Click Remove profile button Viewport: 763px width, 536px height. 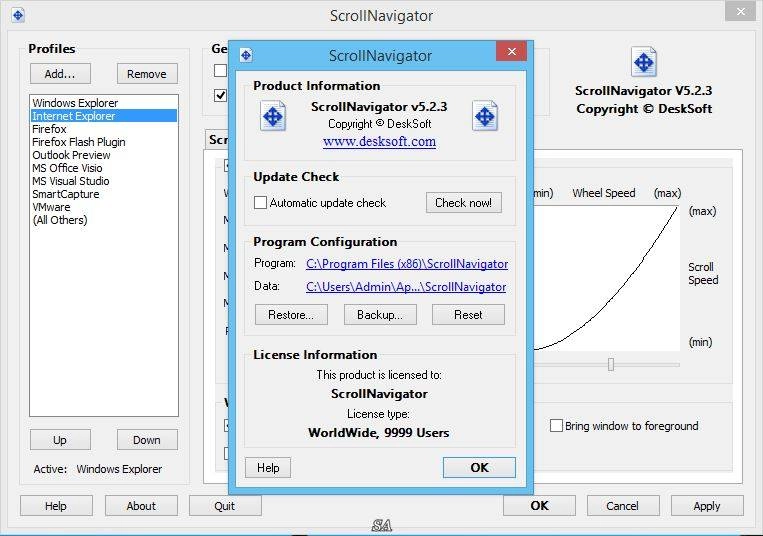tap(147, 74)
